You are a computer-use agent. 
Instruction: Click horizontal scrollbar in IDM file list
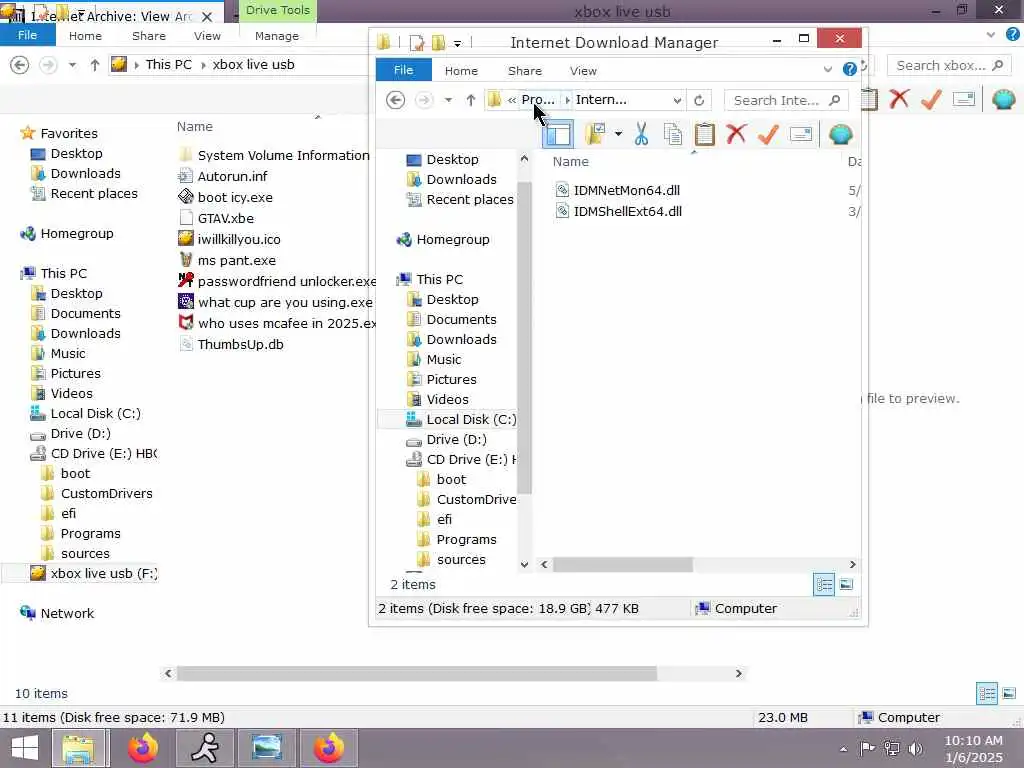pos(623,564)
